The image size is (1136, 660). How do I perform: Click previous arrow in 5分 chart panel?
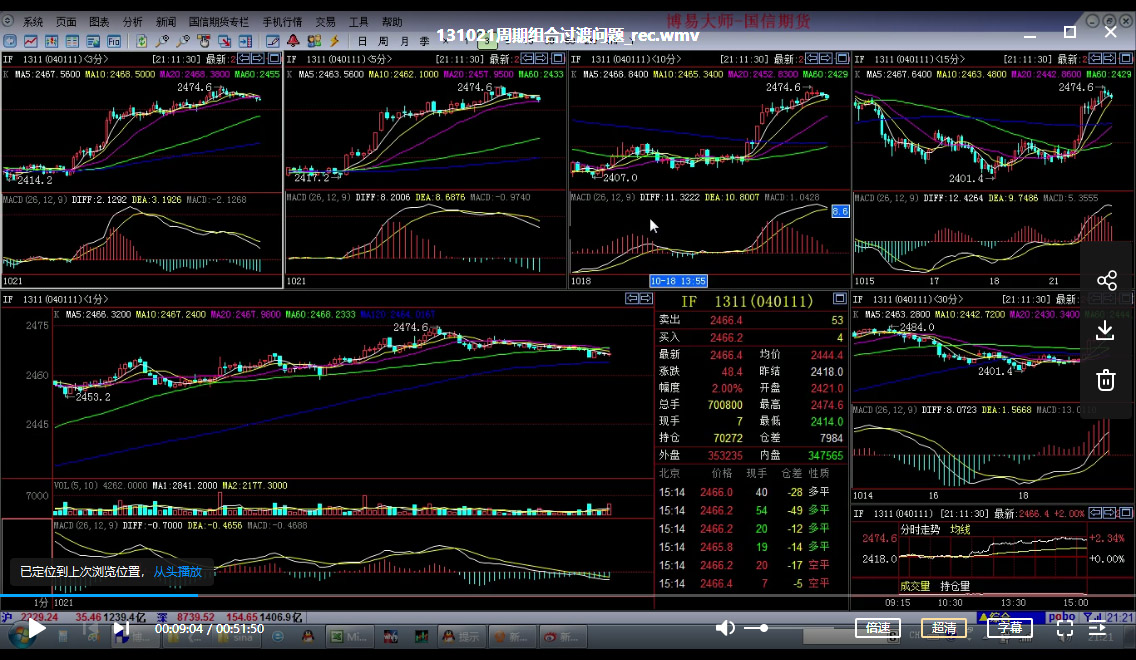[x=527, y=58]
